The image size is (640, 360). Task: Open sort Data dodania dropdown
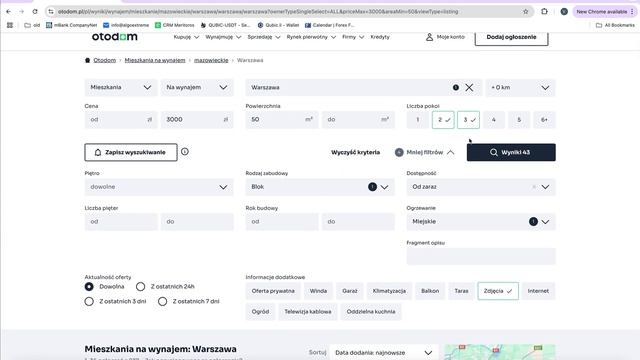[x=384, y=353]
